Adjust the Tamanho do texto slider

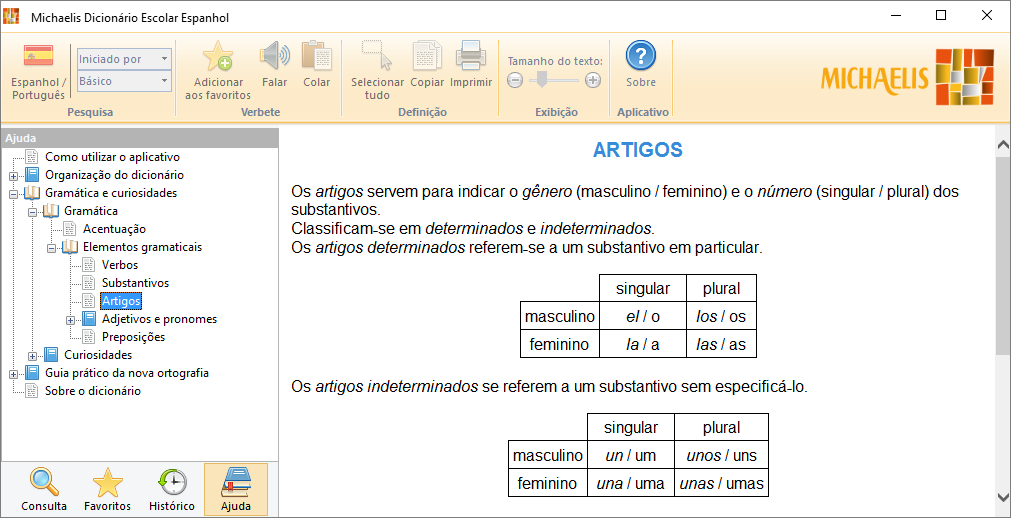pyautogui.click(x=542, y=80)
